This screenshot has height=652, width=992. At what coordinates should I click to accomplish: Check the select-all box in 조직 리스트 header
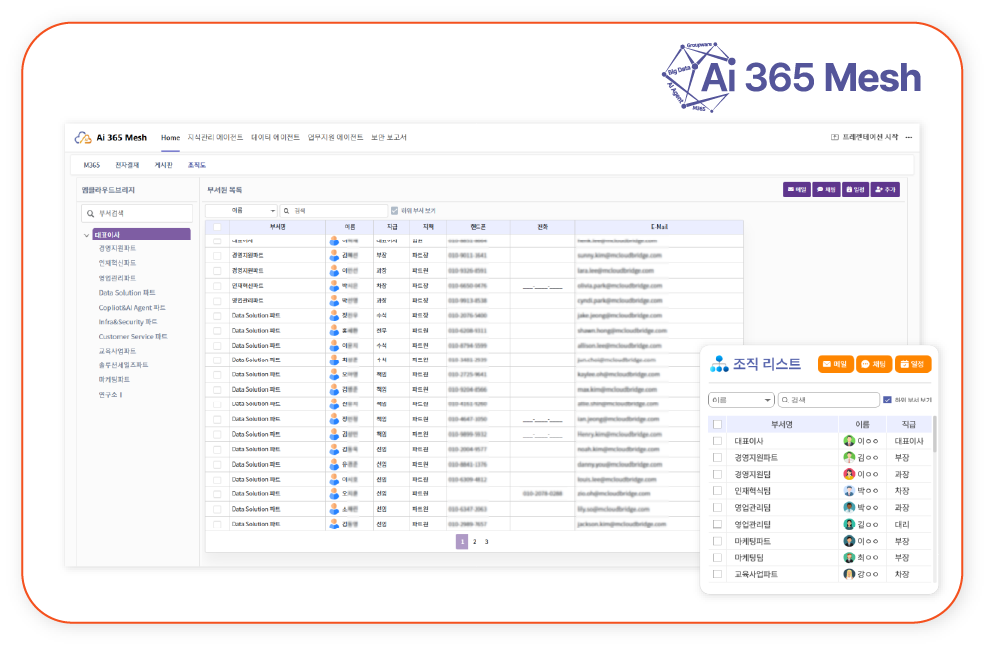717,424
